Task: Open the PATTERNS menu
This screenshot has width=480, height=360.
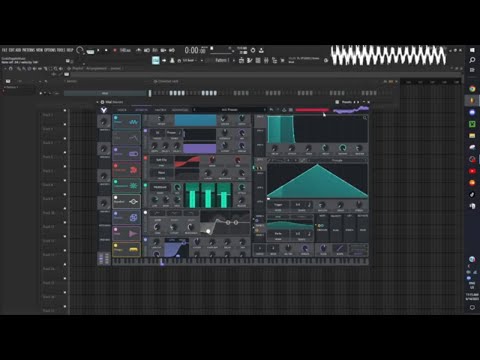Action: coord(28,50)
